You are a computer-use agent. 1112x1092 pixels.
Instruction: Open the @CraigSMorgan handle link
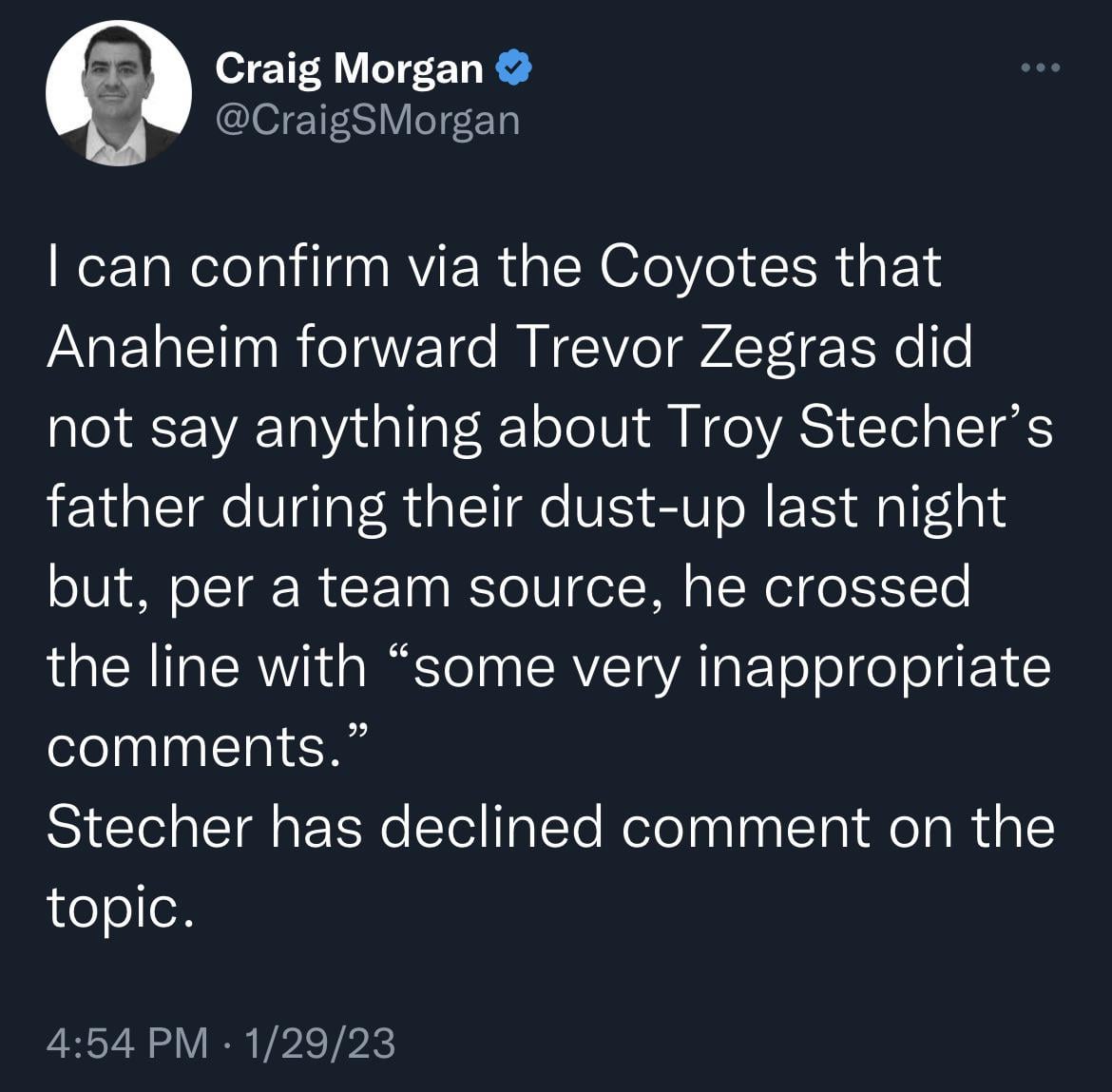(368, 120)
